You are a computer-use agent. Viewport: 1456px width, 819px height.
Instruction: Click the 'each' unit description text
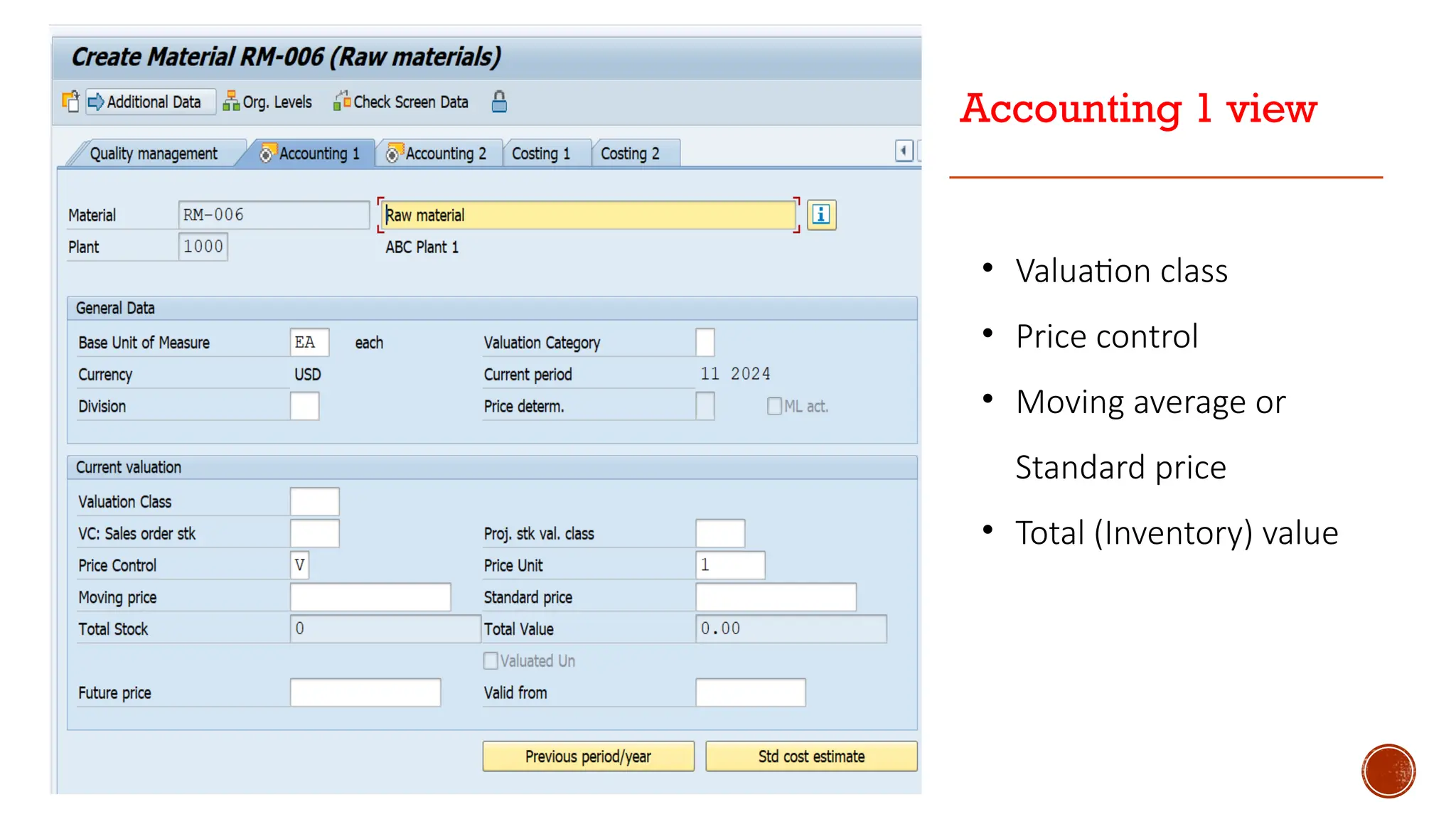369,343
